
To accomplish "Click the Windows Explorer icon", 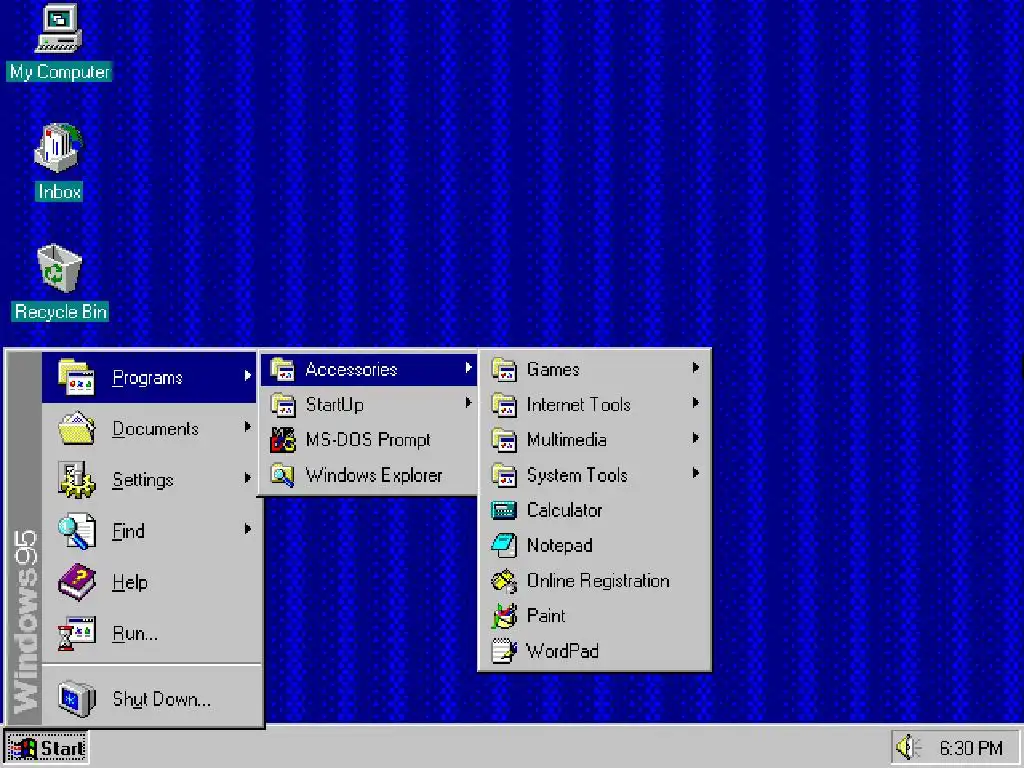I will click(283, 475).
